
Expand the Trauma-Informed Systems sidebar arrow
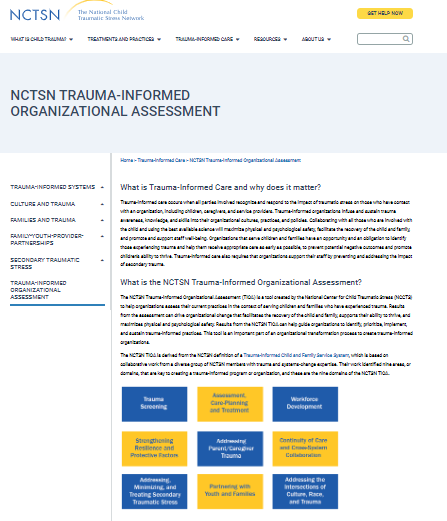coord(102,187)
